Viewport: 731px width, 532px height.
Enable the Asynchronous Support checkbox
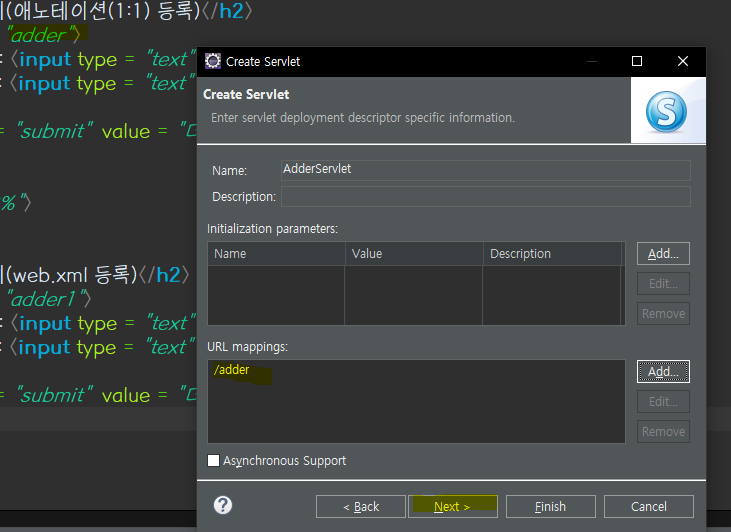213,461
